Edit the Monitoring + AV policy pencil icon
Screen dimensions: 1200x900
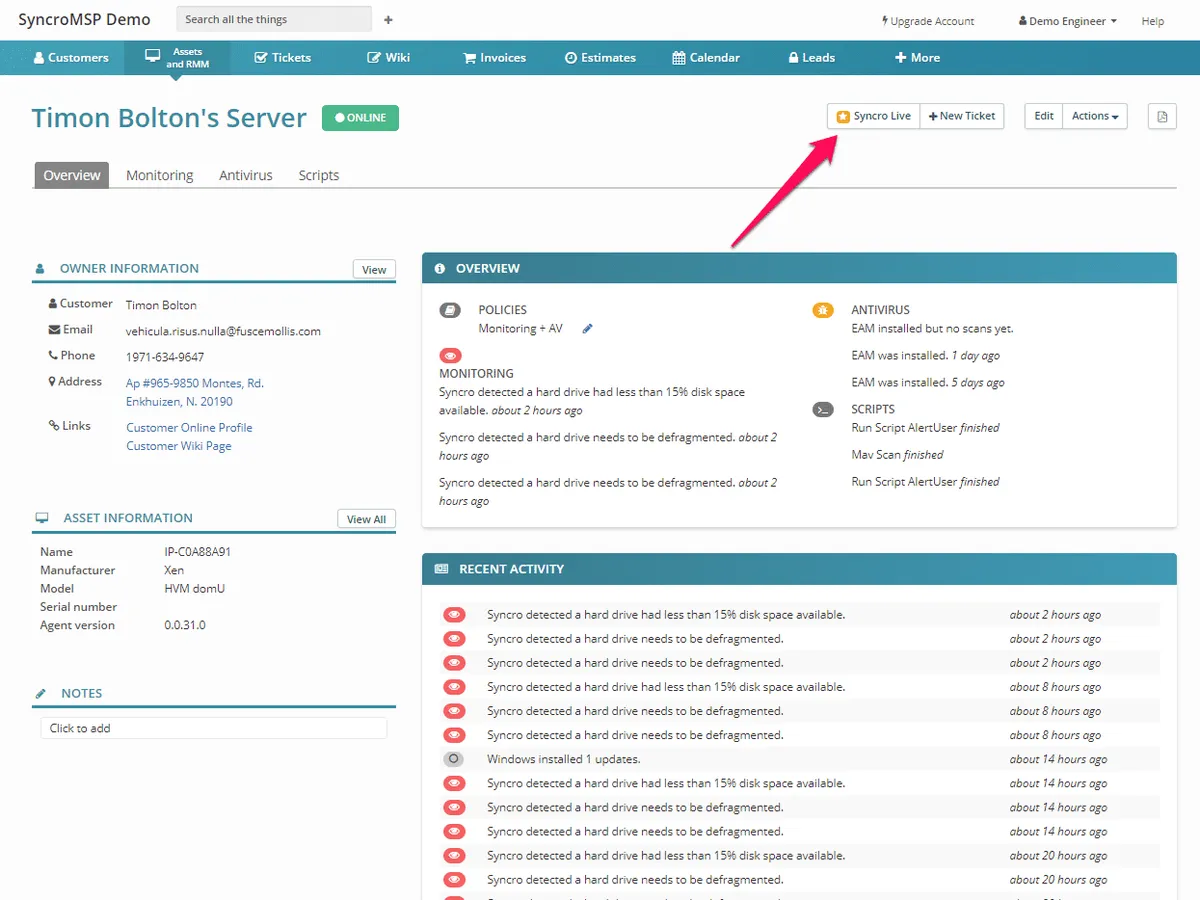[x=588, y=329]
